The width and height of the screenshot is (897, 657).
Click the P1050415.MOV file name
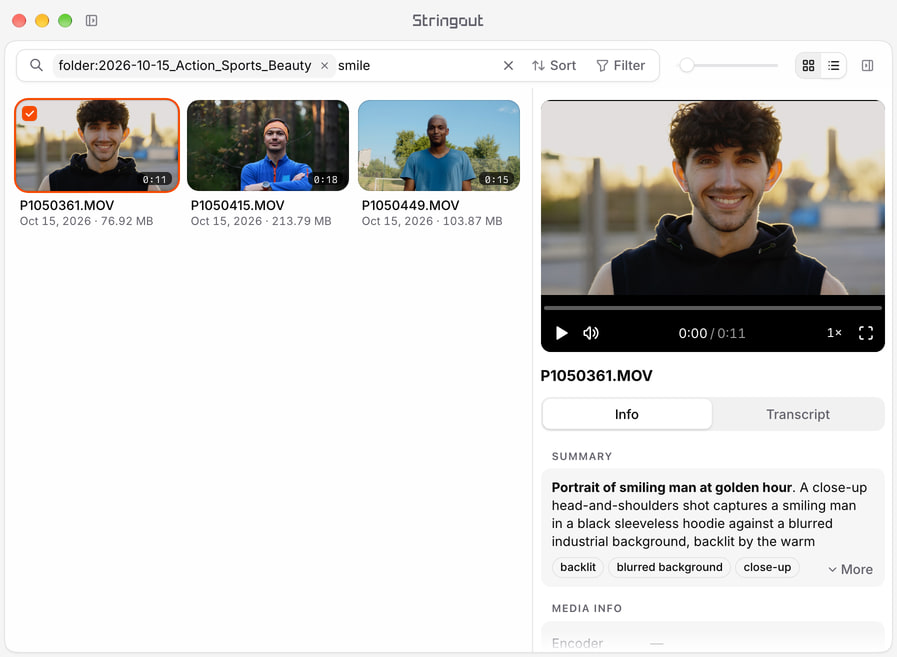click(237, 205)
